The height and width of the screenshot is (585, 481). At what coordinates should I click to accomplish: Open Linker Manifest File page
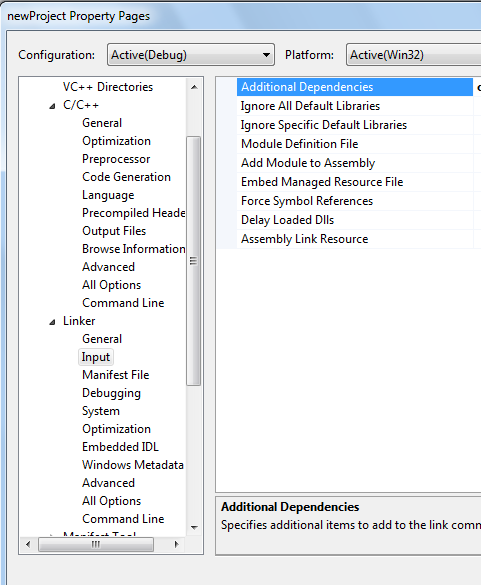(x=116, y=375)
